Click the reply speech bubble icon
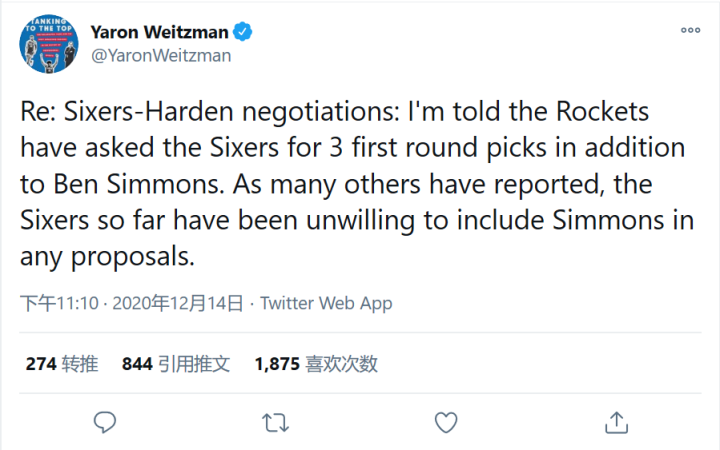Screen dimensions: 720x450 (x=105, y=422)
